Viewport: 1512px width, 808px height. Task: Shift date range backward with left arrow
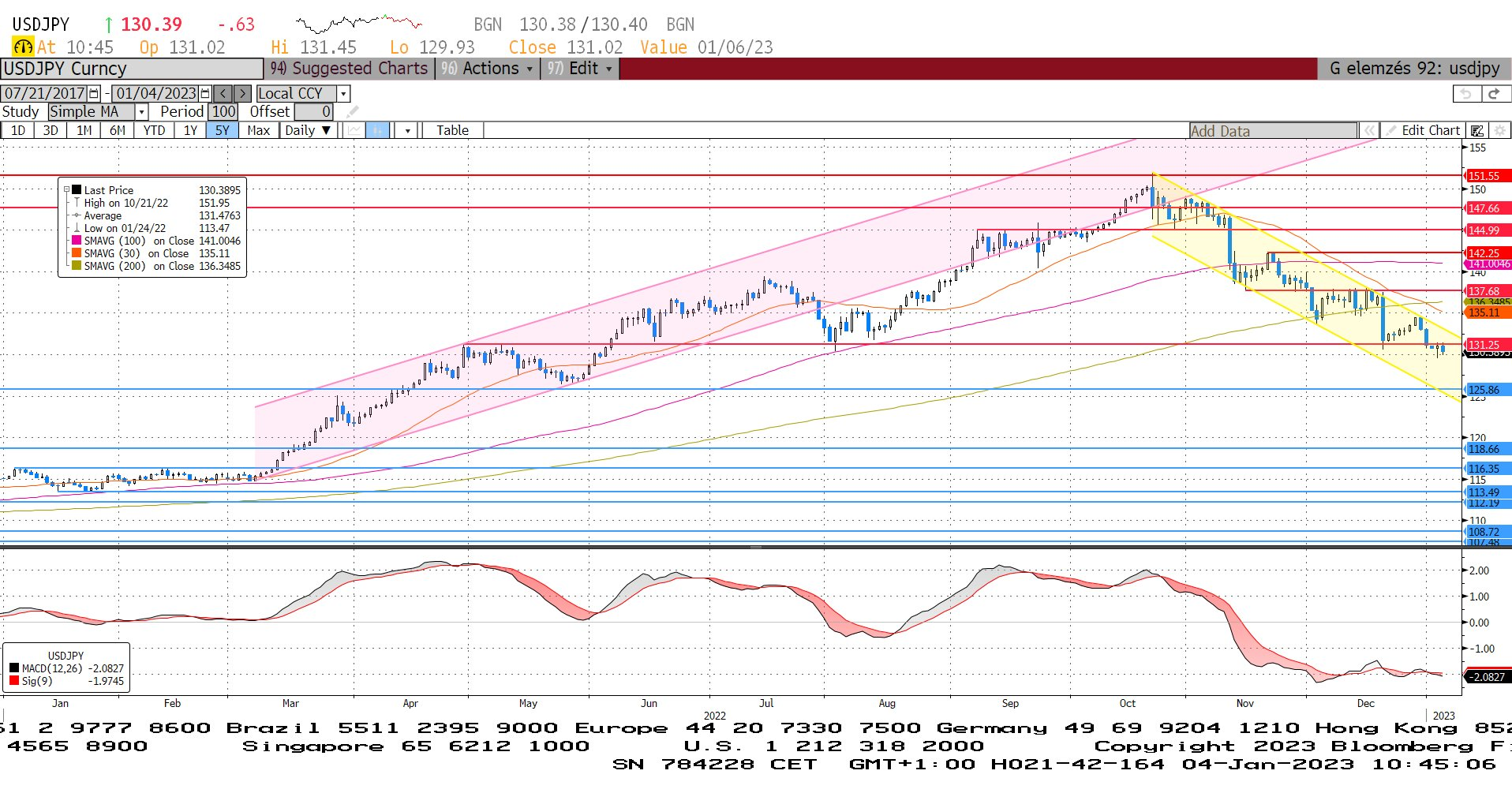[223, 93]
